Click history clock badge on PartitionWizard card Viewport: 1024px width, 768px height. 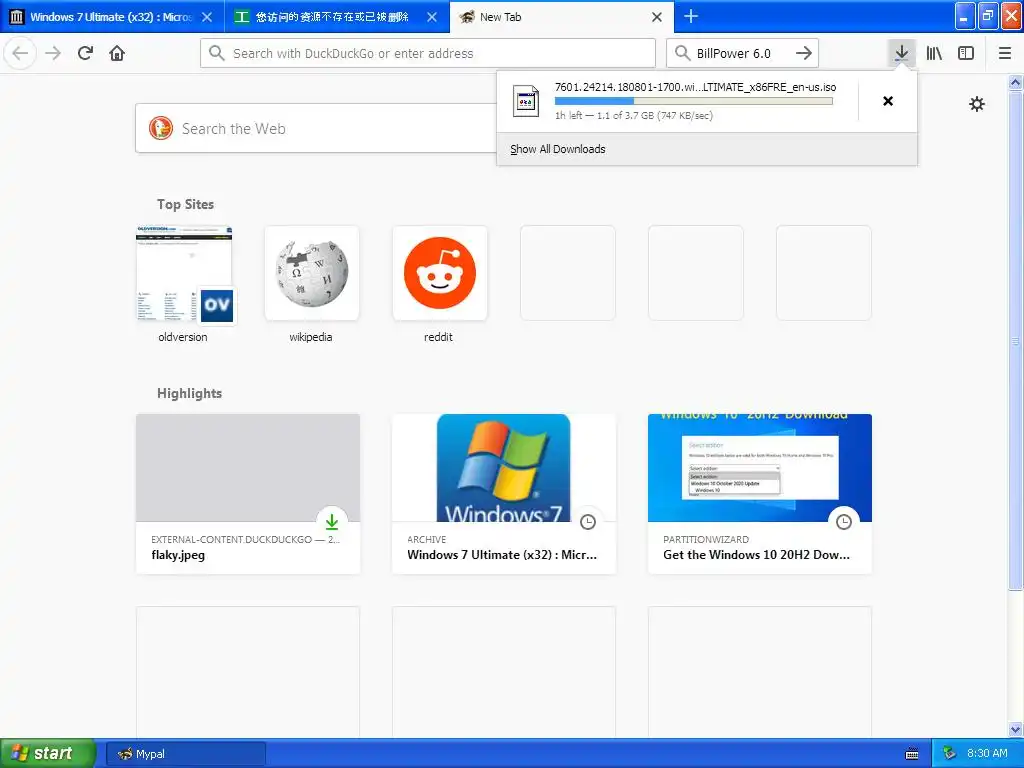click(x=844, y=521)
